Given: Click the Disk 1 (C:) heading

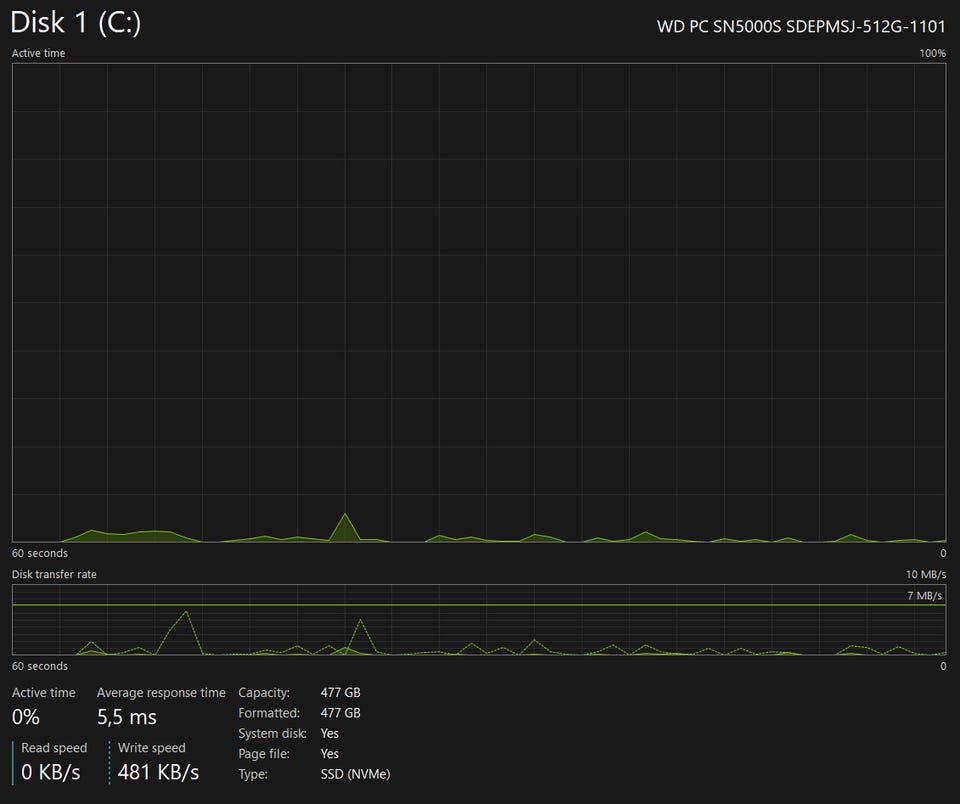Looking at the screenshot, I should click(75, 23).
